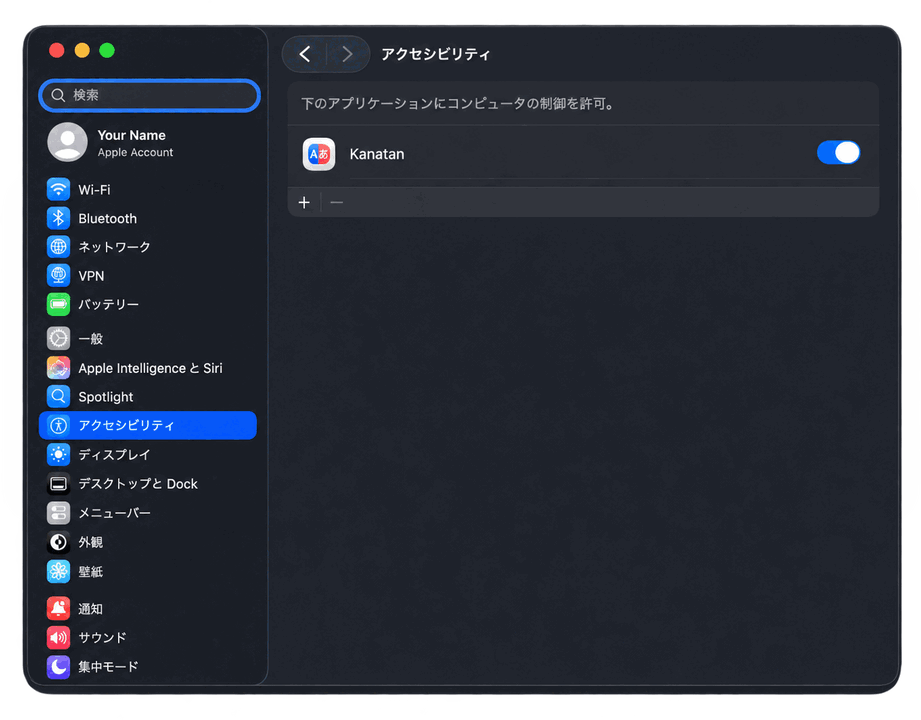
Task: Select the Kanatan row name
Action: [377, 154]
